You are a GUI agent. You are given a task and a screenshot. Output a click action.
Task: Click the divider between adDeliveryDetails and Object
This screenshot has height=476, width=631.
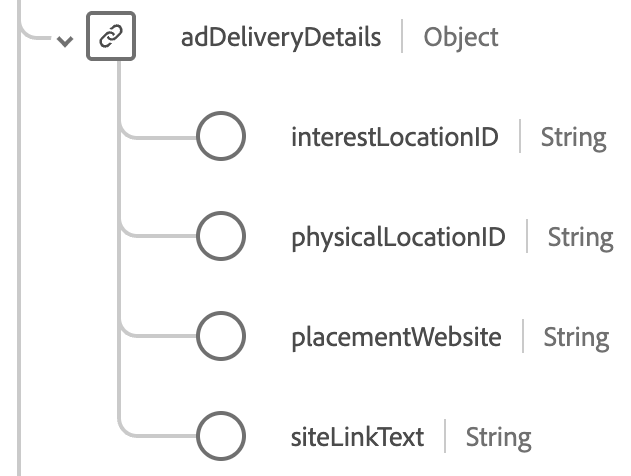pyautogui.click(x=403, y=38)
